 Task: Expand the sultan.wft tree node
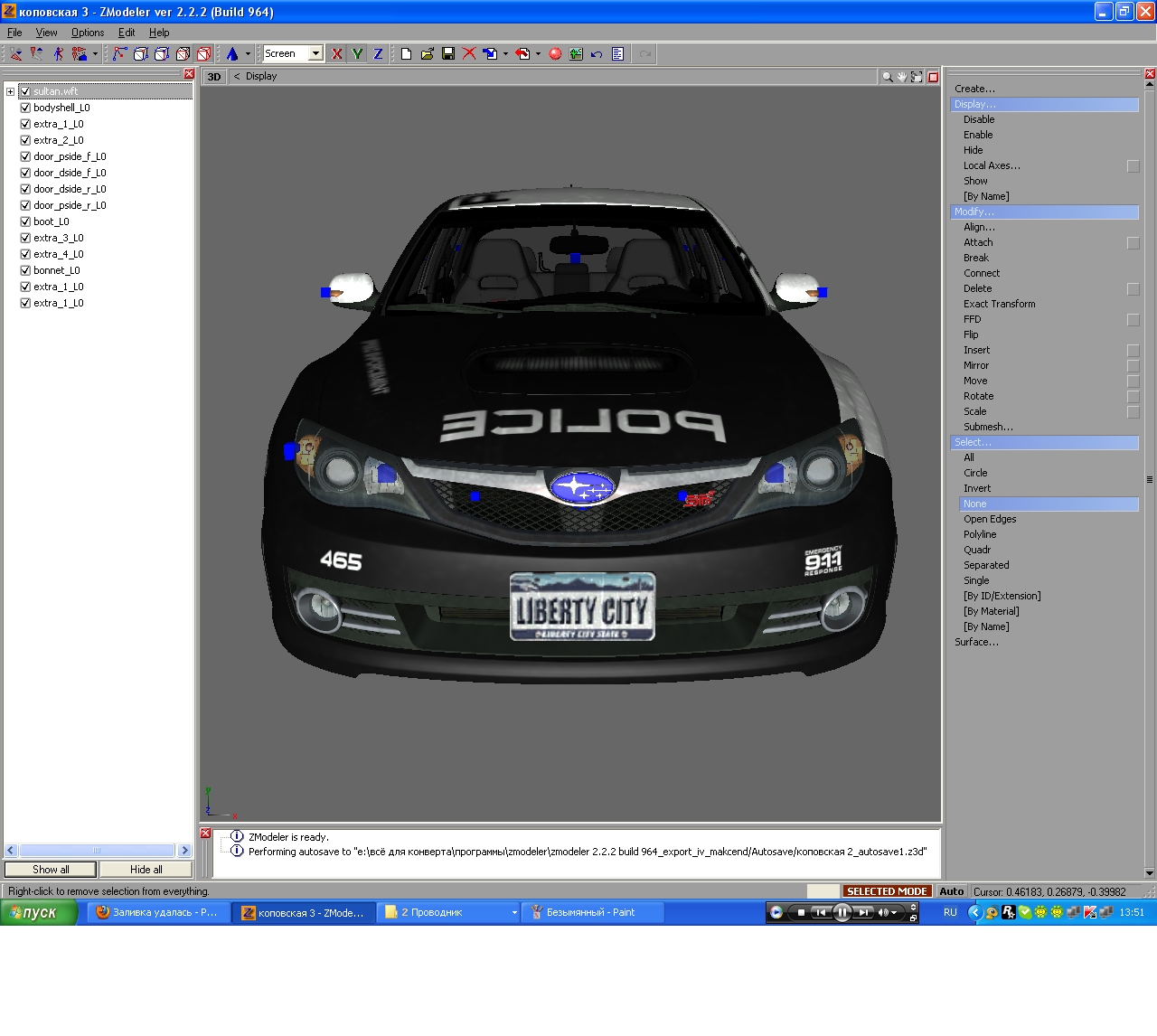(x=10, y=91)
